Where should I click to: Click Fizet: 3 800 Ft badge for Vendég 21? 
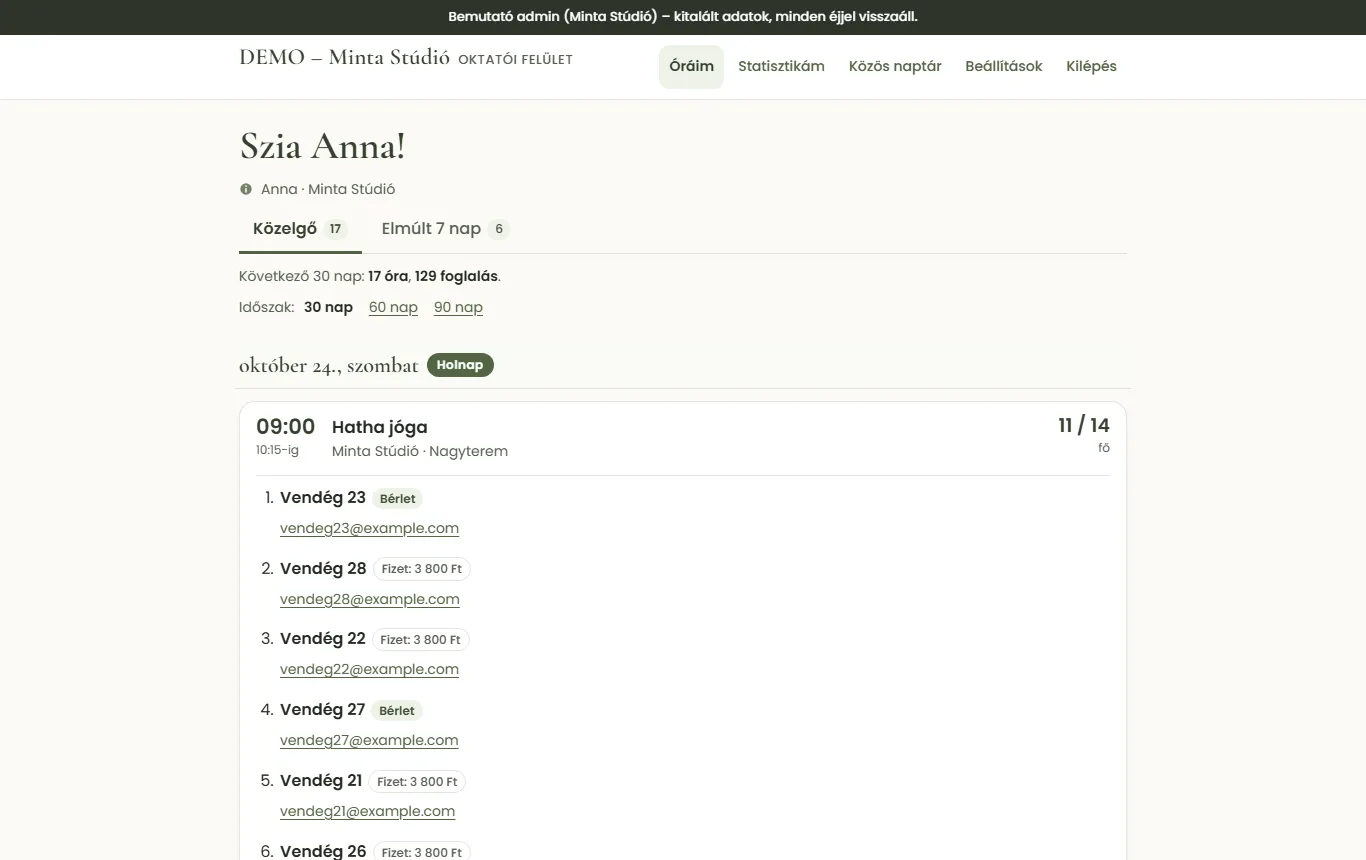coord(417,781)
